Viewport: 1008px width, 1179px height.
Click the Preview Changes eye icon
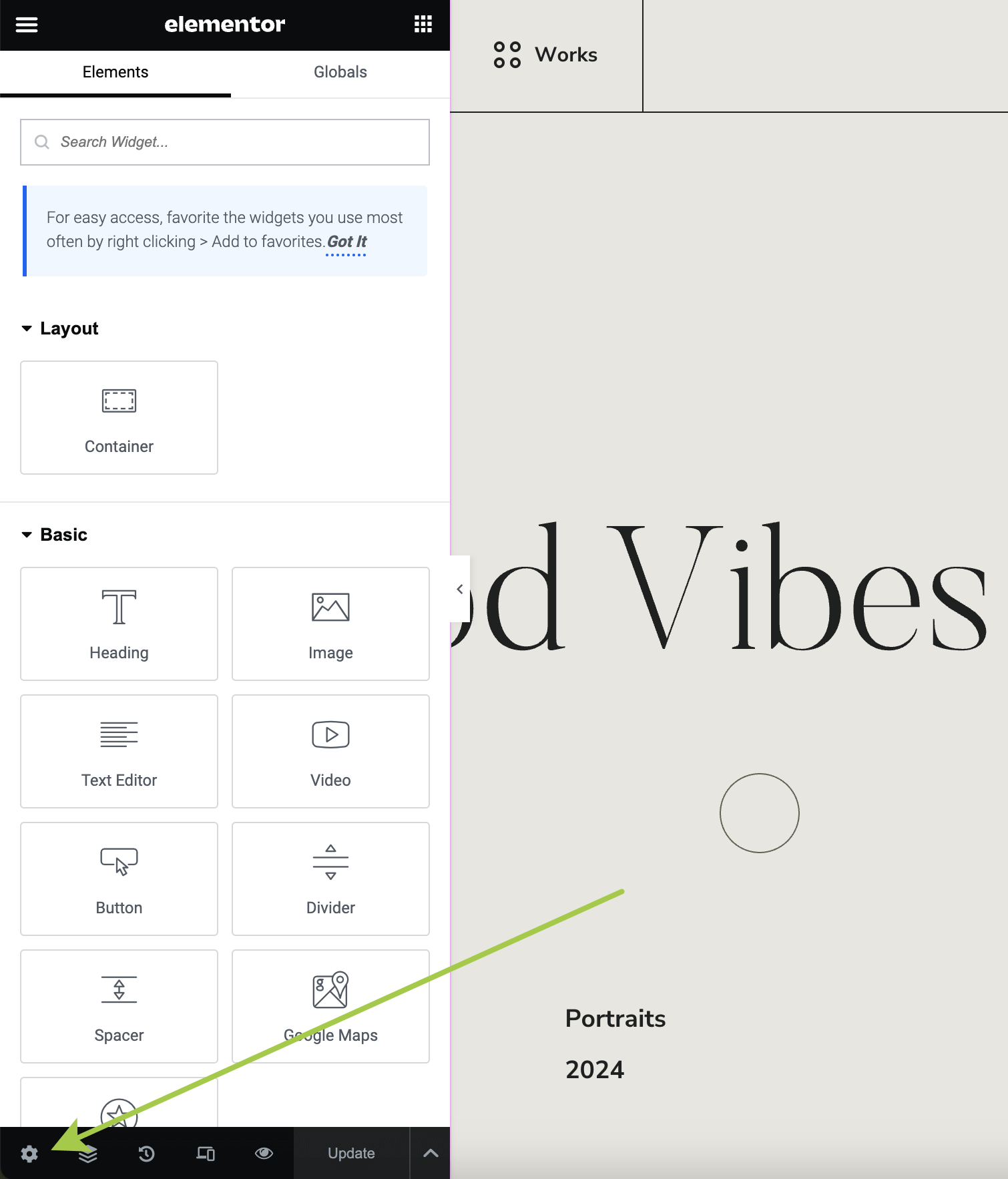coord(264,1154)
